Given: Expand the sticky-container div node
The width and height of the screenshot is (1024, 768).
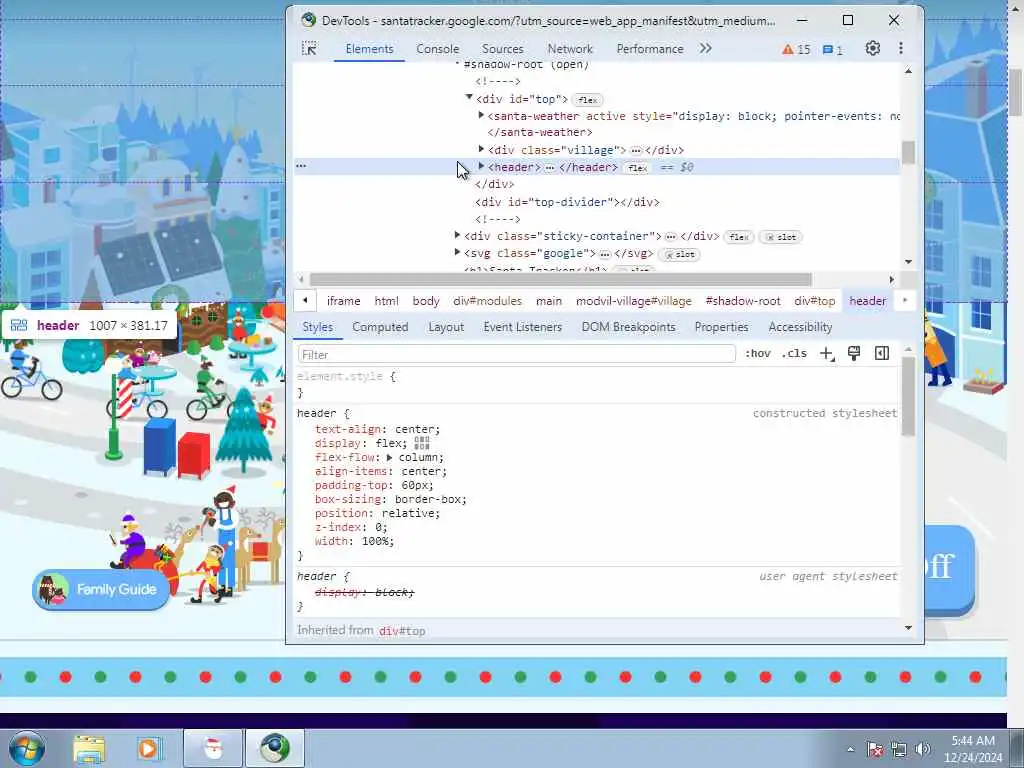Looking at the screenshot, I should [x=457, y=235].
